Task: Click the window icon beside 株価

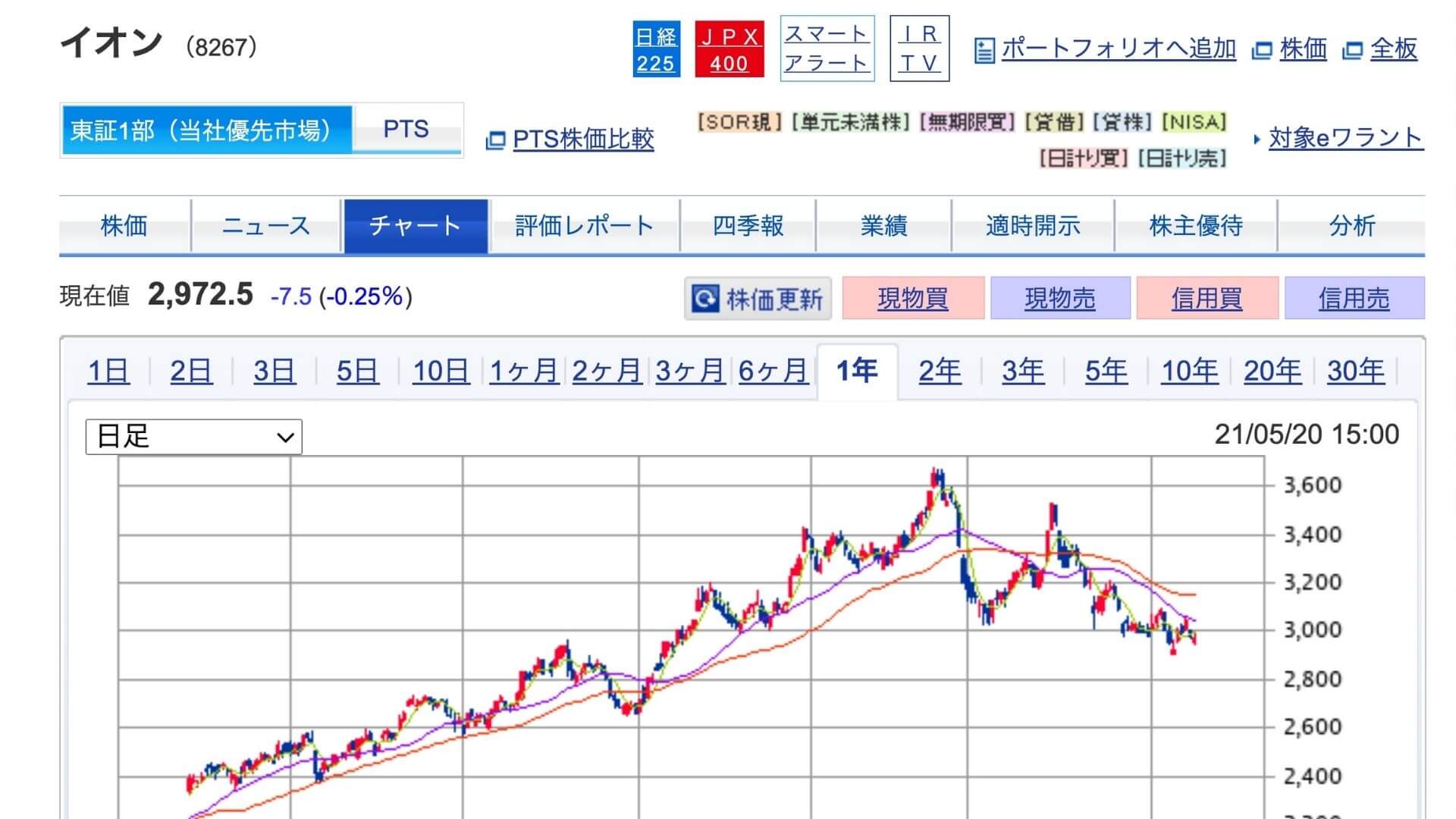Action: coord(1261,51)
